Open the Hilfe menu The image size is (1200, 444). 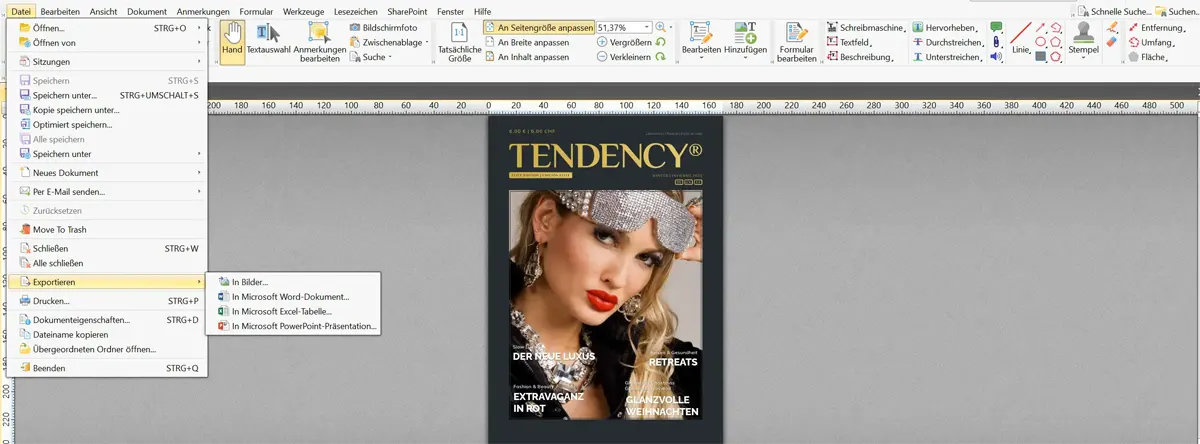pyautogui.click(x=482, y=10)
